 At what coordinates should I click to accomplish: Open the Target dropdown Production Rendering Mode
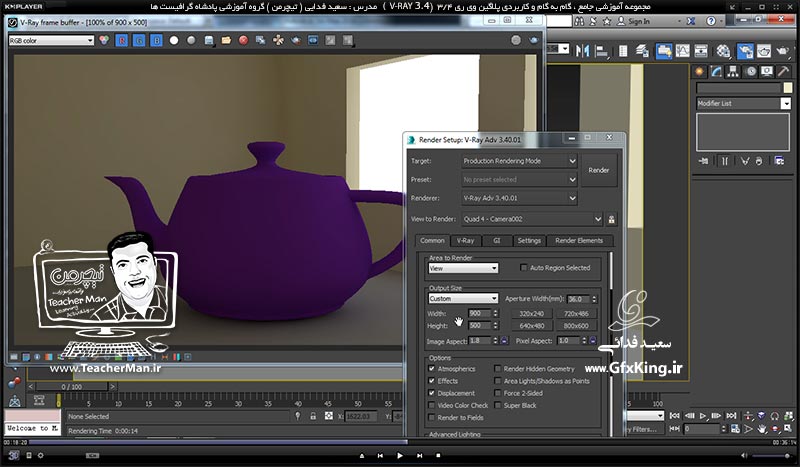point(519,161)
